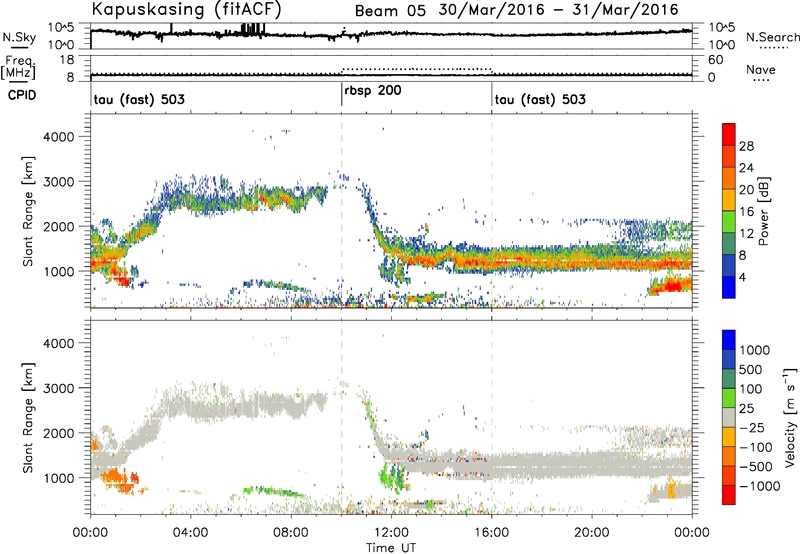This screenshot has width=800, height=554.
Task: Click the "CPID" row label
Action: pyautogui.click(x=22, y=95)
